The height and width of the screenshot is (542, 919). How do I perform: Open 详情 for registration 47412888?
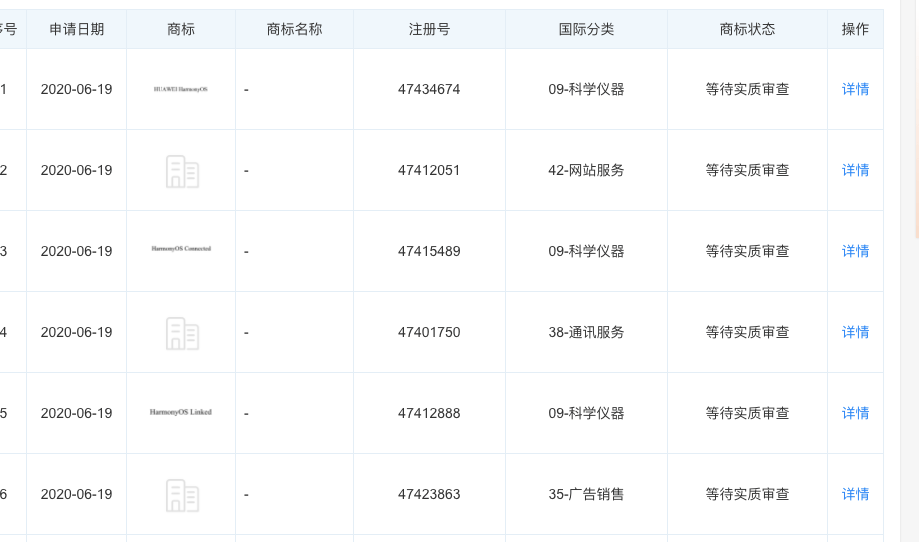855,414
